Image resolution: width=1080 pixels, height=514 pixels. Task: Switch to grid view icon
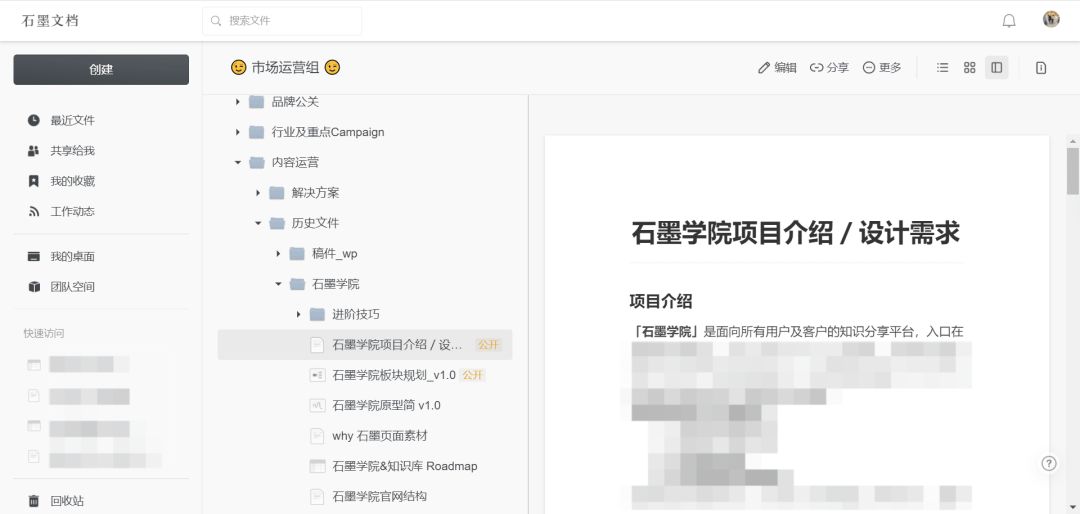coord(970,68)
